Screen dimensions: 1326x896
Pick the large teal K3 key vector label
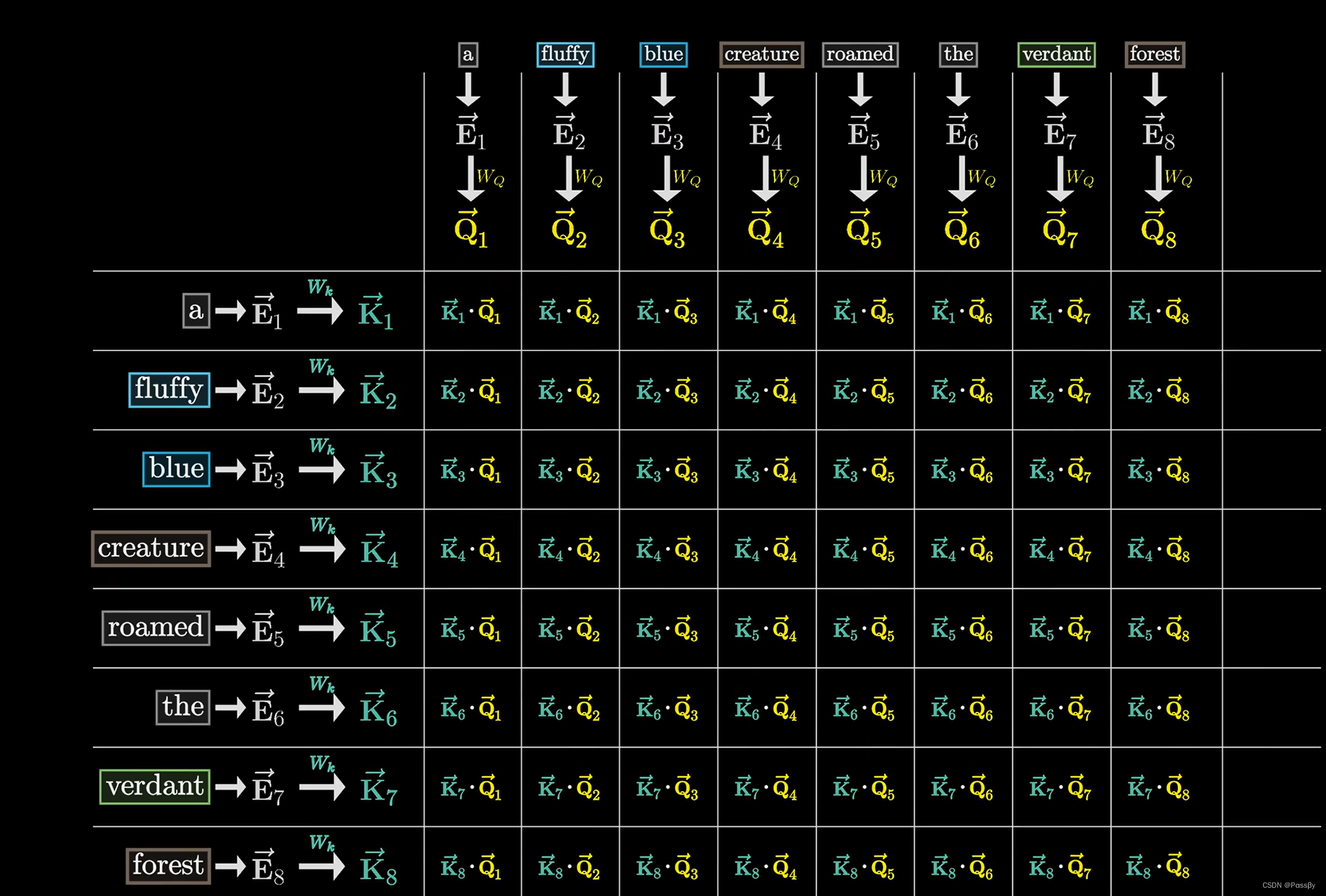coord(378,470)
